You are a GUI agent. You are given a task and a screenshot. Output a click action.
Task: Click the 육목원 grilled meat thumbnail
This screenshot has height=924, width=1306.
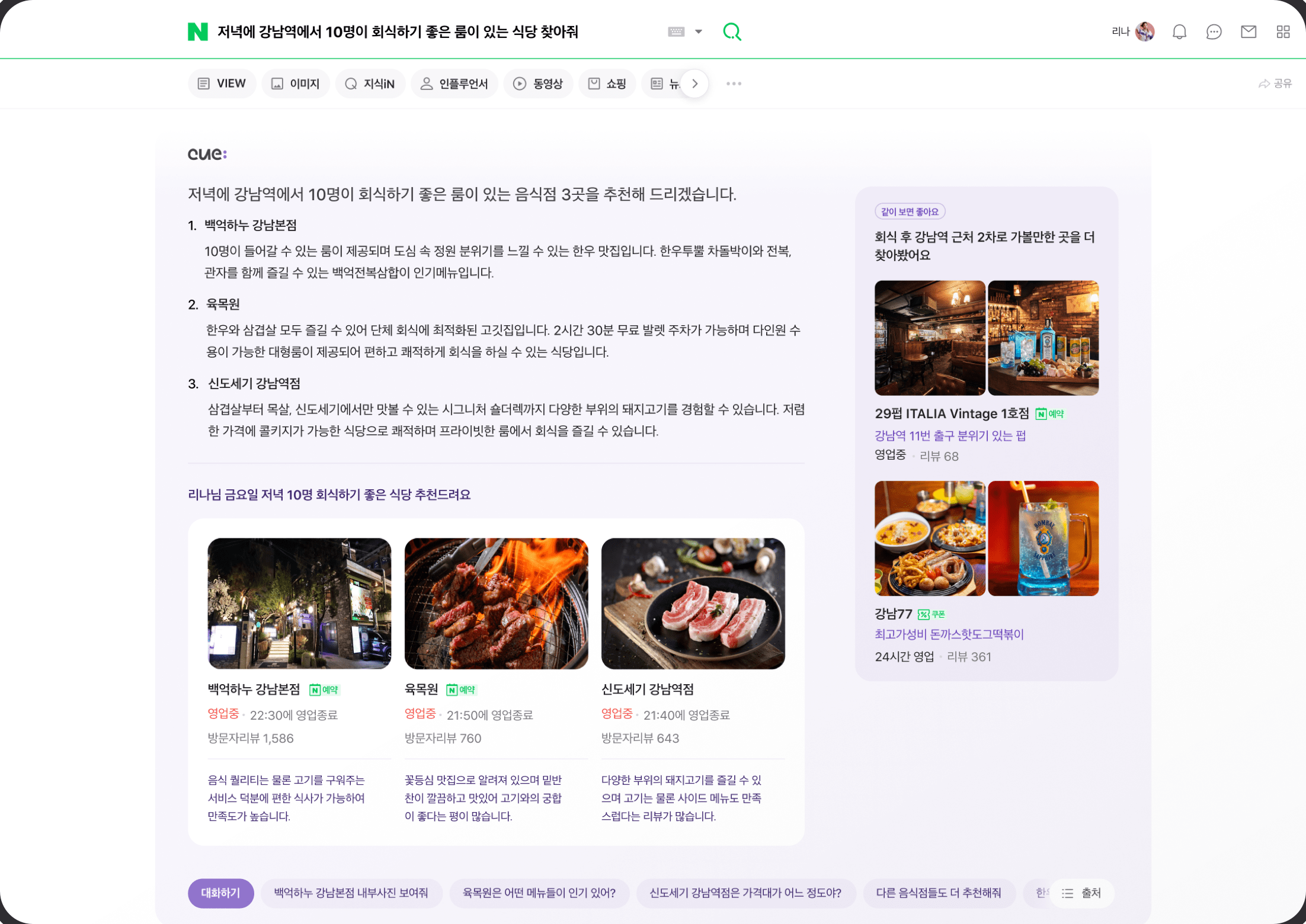coord(496,604)
